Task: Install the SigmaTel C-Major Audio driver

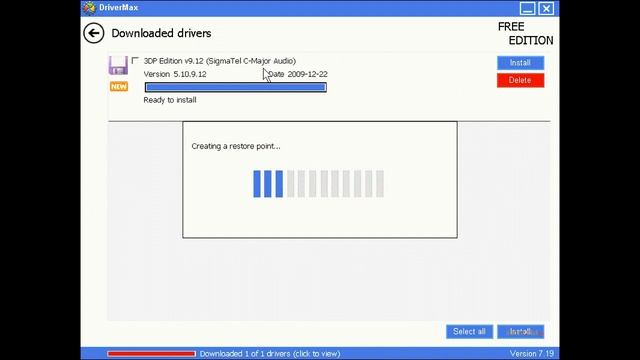Action: (520, 63)
